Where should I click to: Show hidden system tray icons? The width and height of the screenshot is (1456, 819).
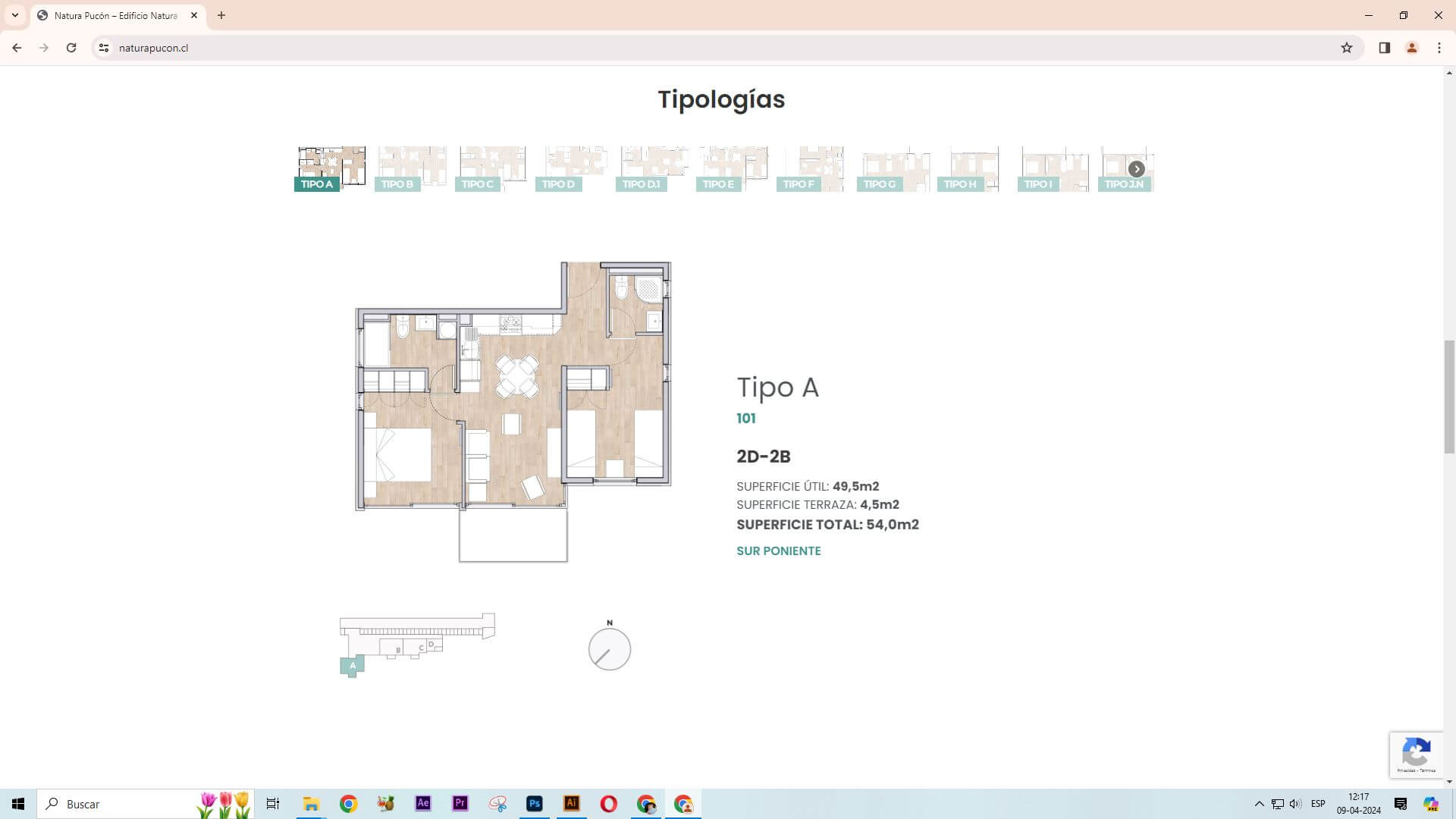1259,804
